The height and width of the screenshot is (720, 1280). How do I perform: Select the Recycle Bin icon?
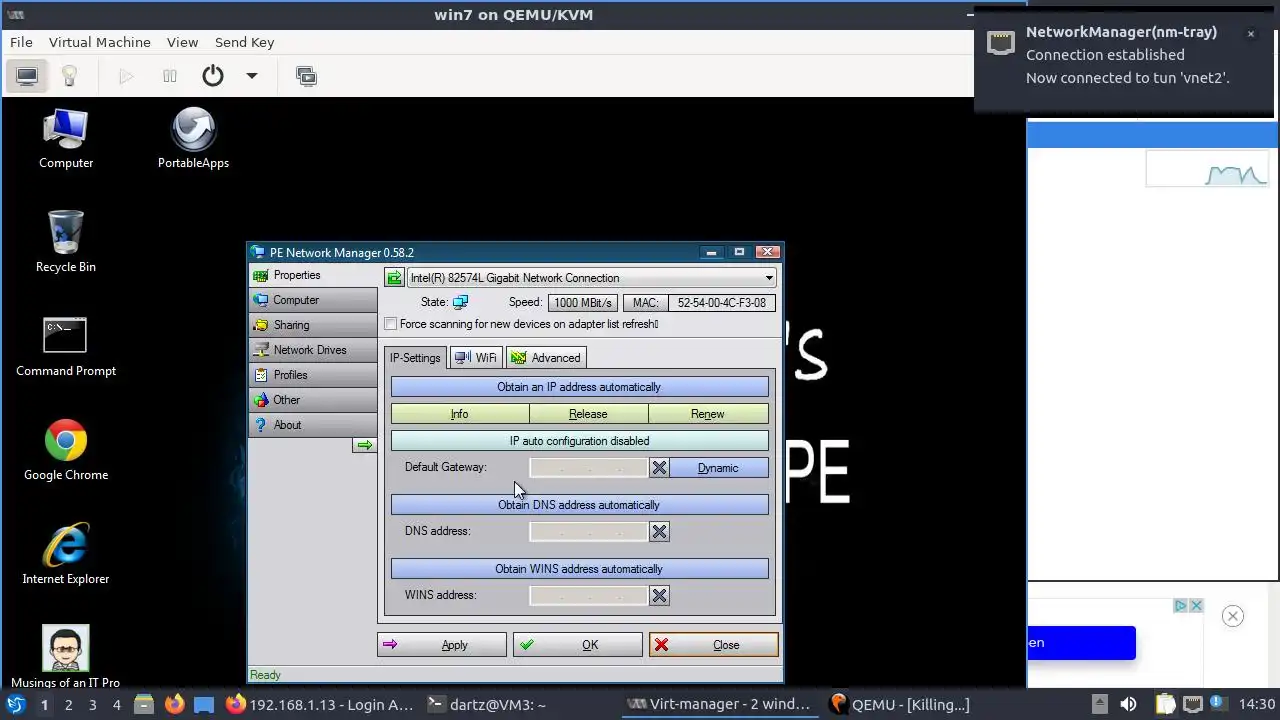click(66, 242)
